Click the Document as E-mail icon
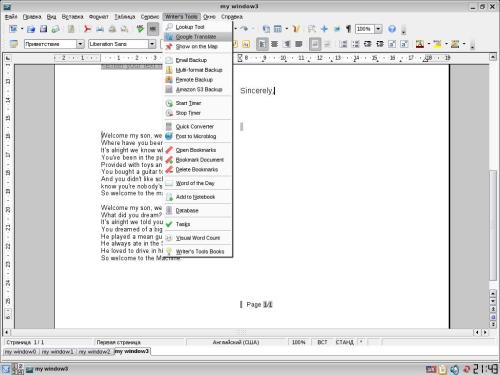 56,29
